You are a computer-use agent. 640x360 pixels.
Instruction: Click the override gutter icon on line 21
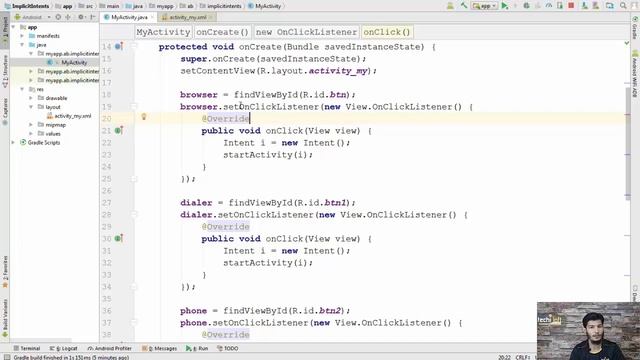[x=119, y=131]
